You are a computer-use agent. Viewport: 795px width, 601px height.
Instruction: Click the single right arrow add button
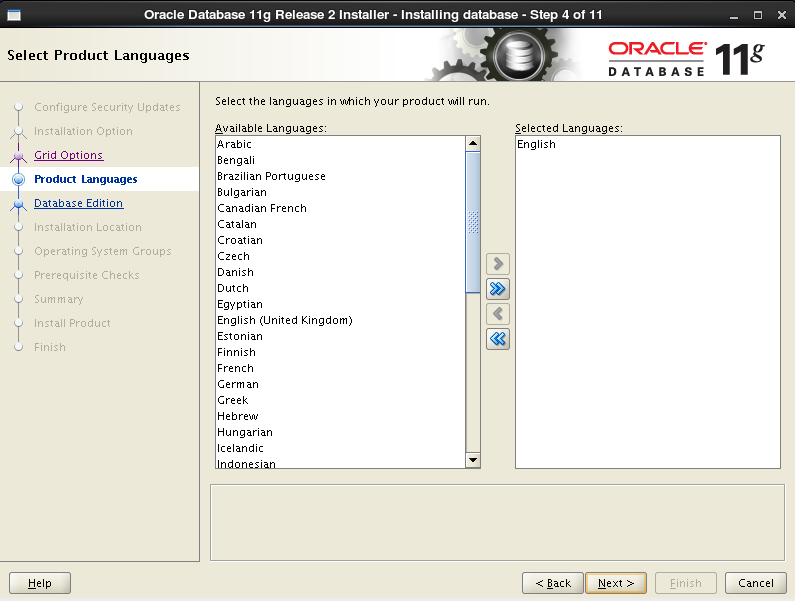tap(498, 264)
